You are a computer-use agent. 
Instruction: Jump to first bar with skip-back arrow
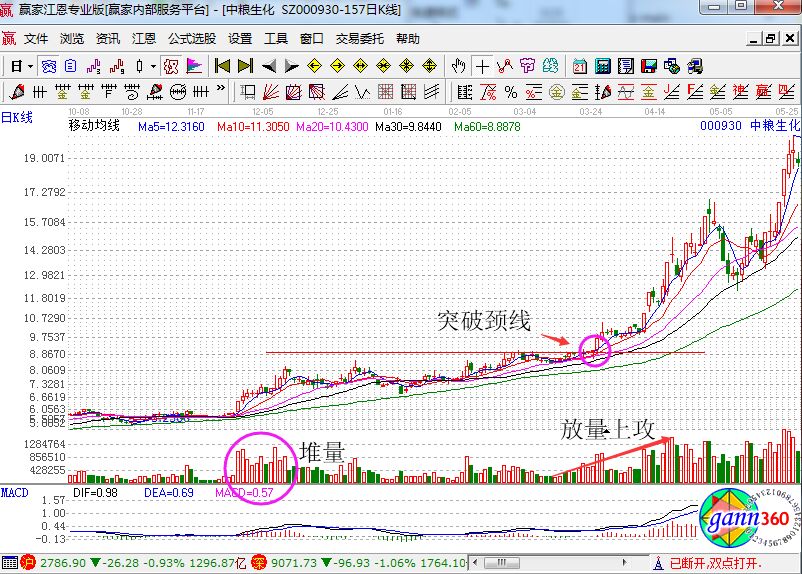click(223, 66)
